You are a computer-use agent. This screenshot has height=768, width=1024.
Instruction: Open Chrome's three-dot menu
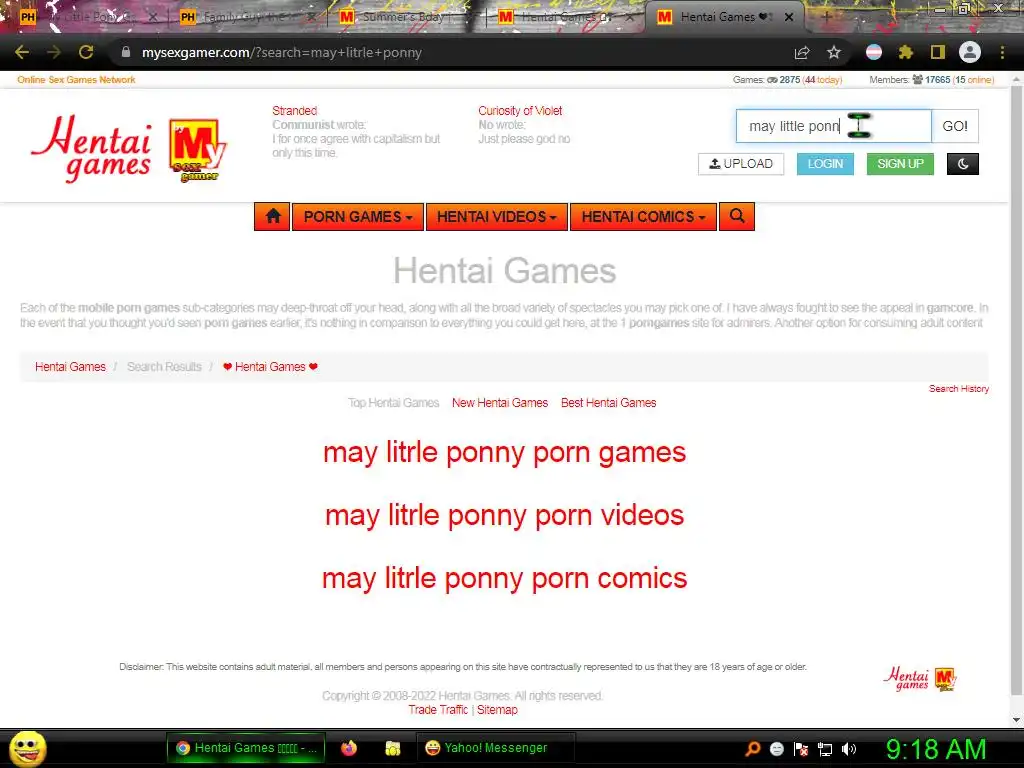1002,52
